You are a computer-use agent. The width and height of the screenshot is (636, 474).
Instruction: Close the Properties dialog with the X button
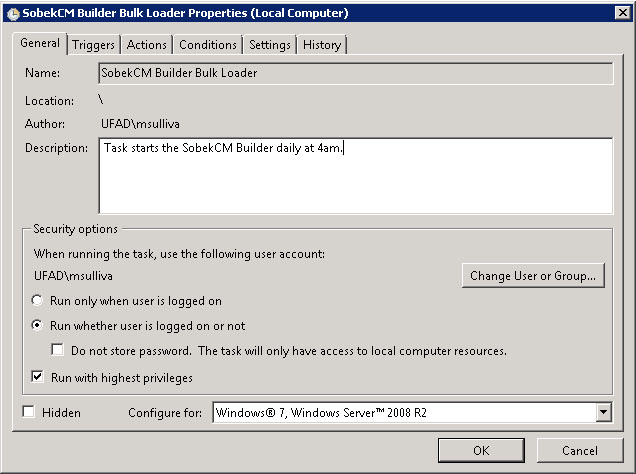point(623,13)
